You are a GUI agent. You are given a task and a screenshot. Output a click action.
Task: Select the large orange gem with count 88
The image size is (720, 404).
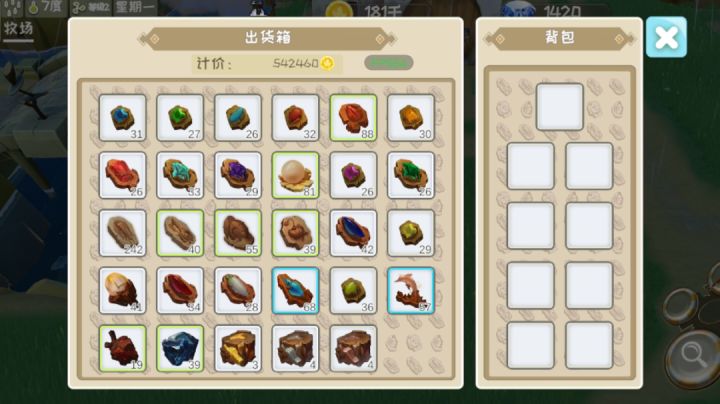pos(353,118)
